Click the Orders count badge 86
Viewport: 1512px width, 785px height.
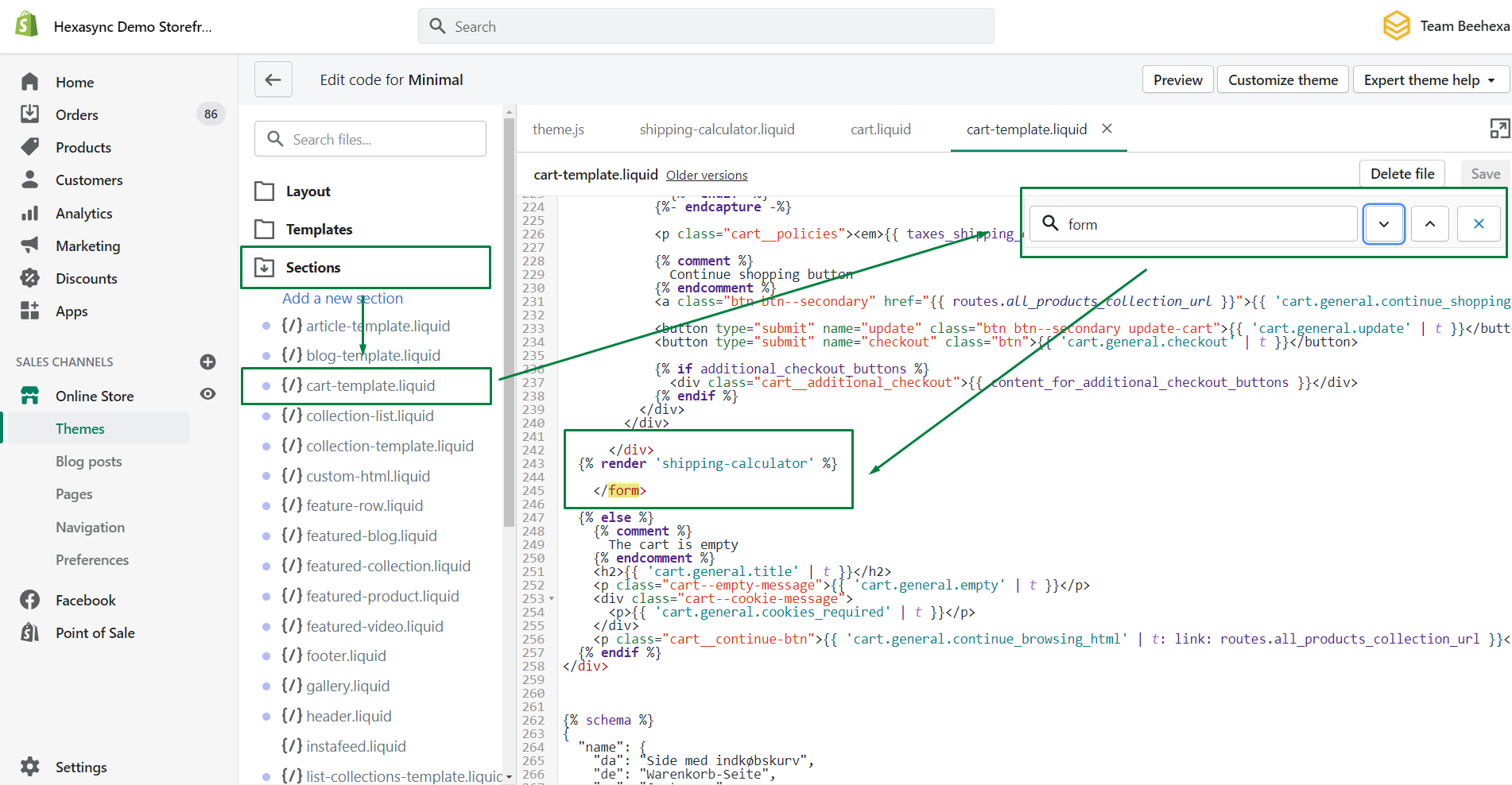pyautogui.click(x=211, y=114)
